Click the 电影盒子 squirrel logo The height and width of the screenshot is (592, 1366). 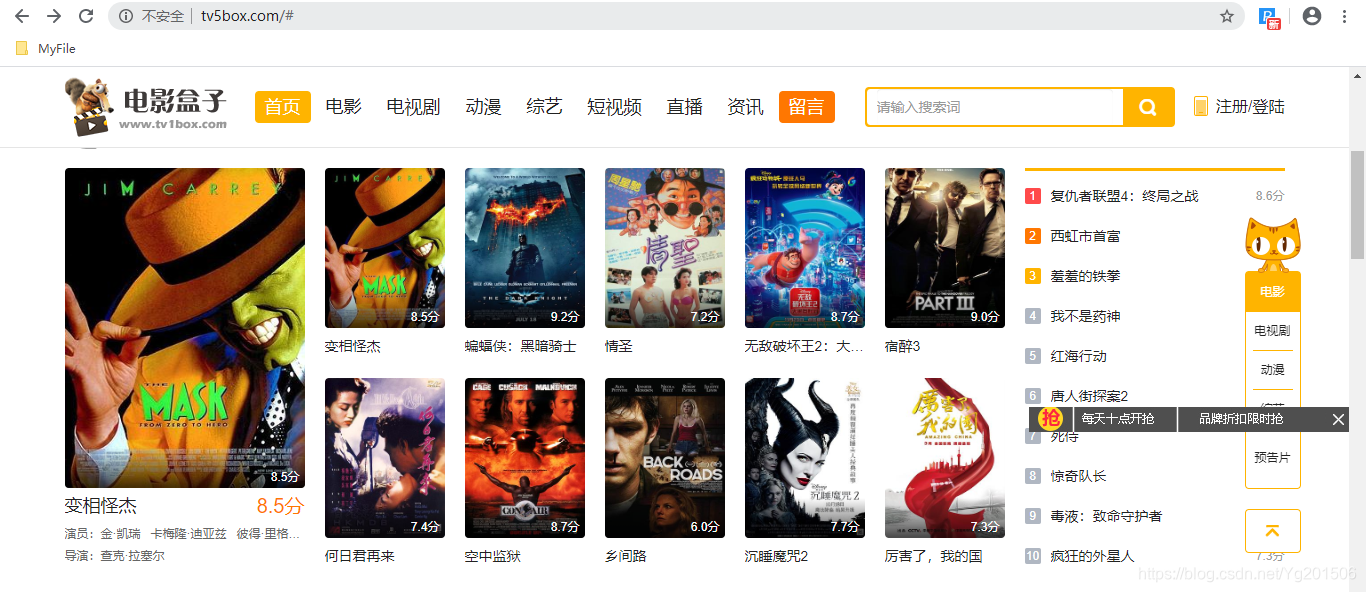pos(147,107)
